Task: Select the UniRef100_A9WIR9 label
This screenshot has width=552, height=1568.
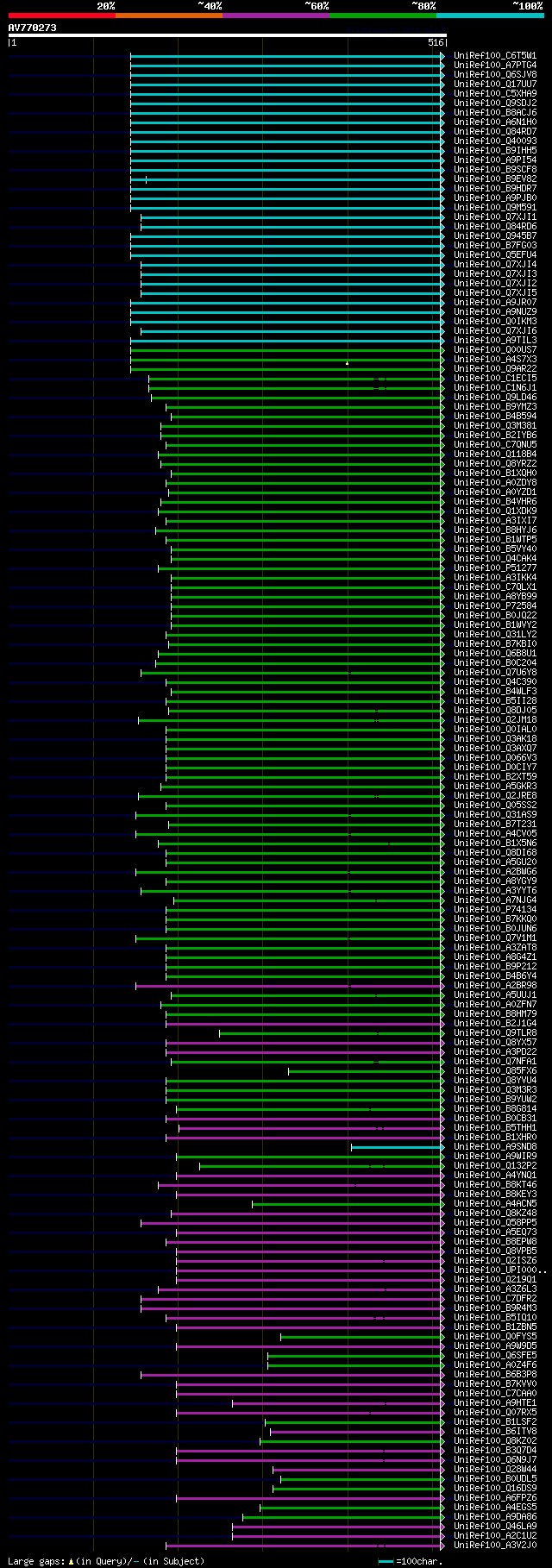Action: (495, 1157)
